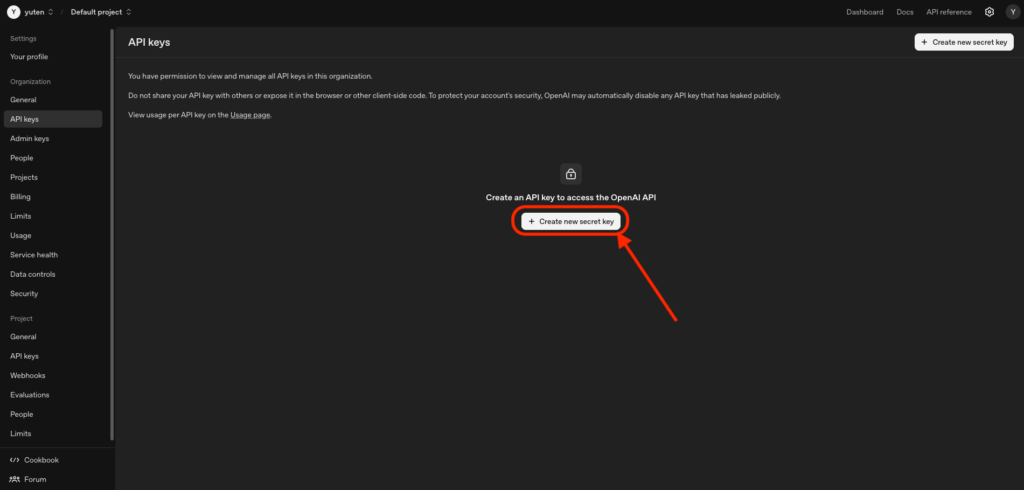
Task: Click the sidebar vertical scrollbar
Action: [112, 240]
